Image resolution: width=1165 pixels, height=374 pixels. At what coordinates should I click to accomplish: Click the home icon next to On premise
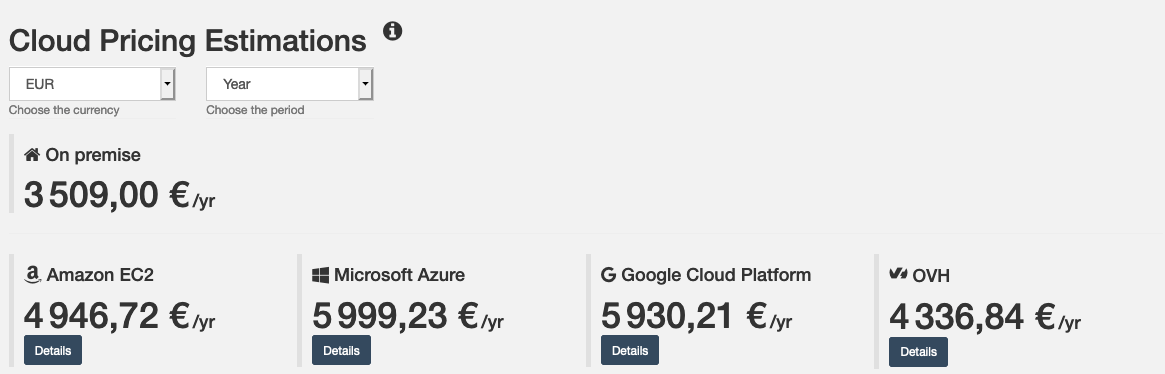point(32,155)
